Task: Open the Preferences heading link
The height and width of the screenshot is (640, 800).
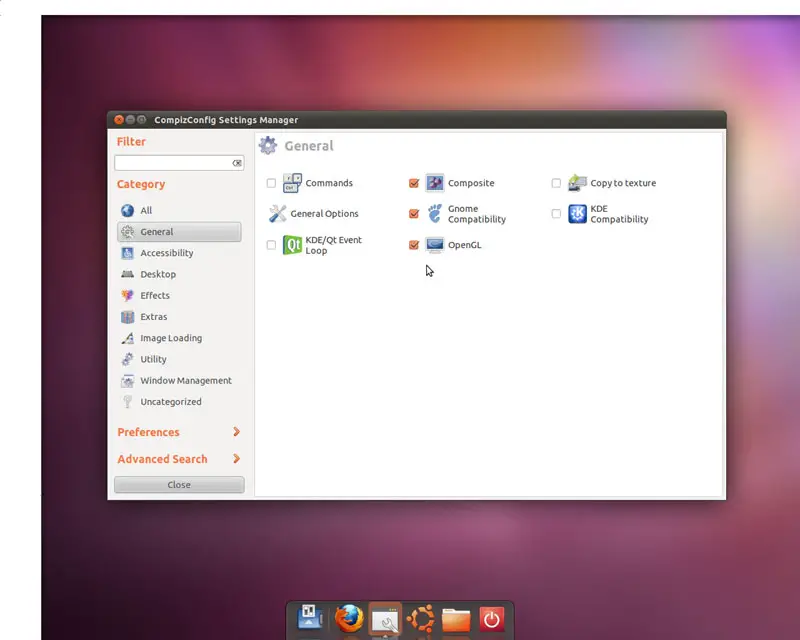Action: [148, 432]
